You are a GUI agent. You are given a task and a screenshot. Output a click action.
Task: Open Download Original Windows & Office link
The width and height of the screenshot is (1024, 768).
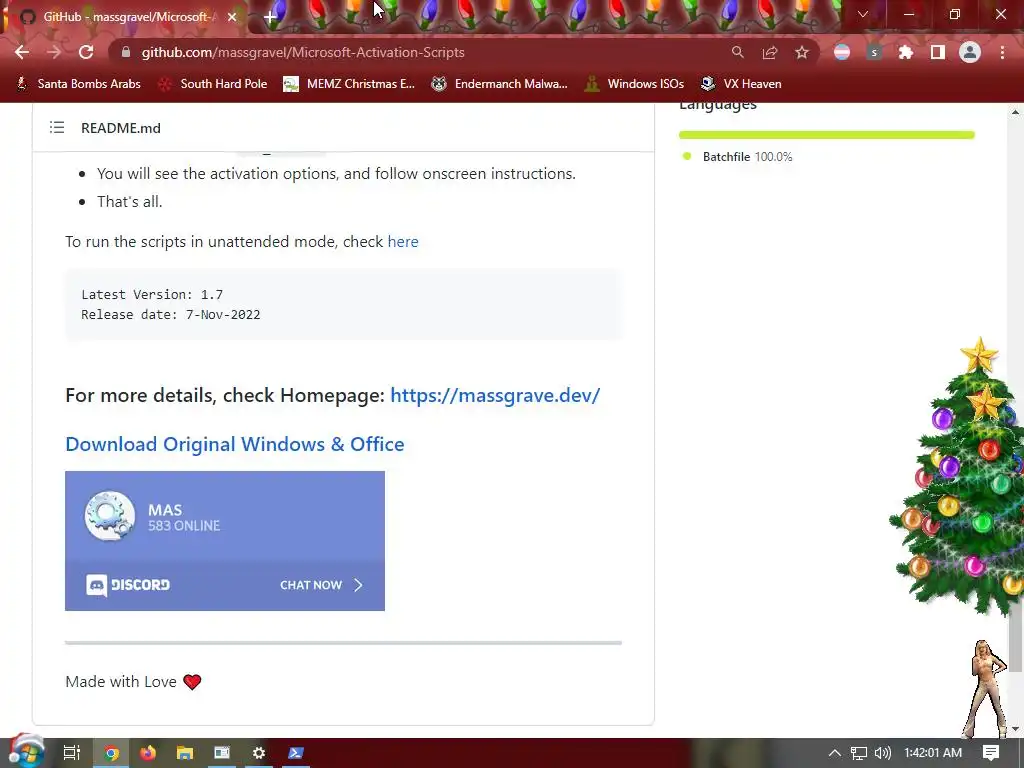coord(234,444)
